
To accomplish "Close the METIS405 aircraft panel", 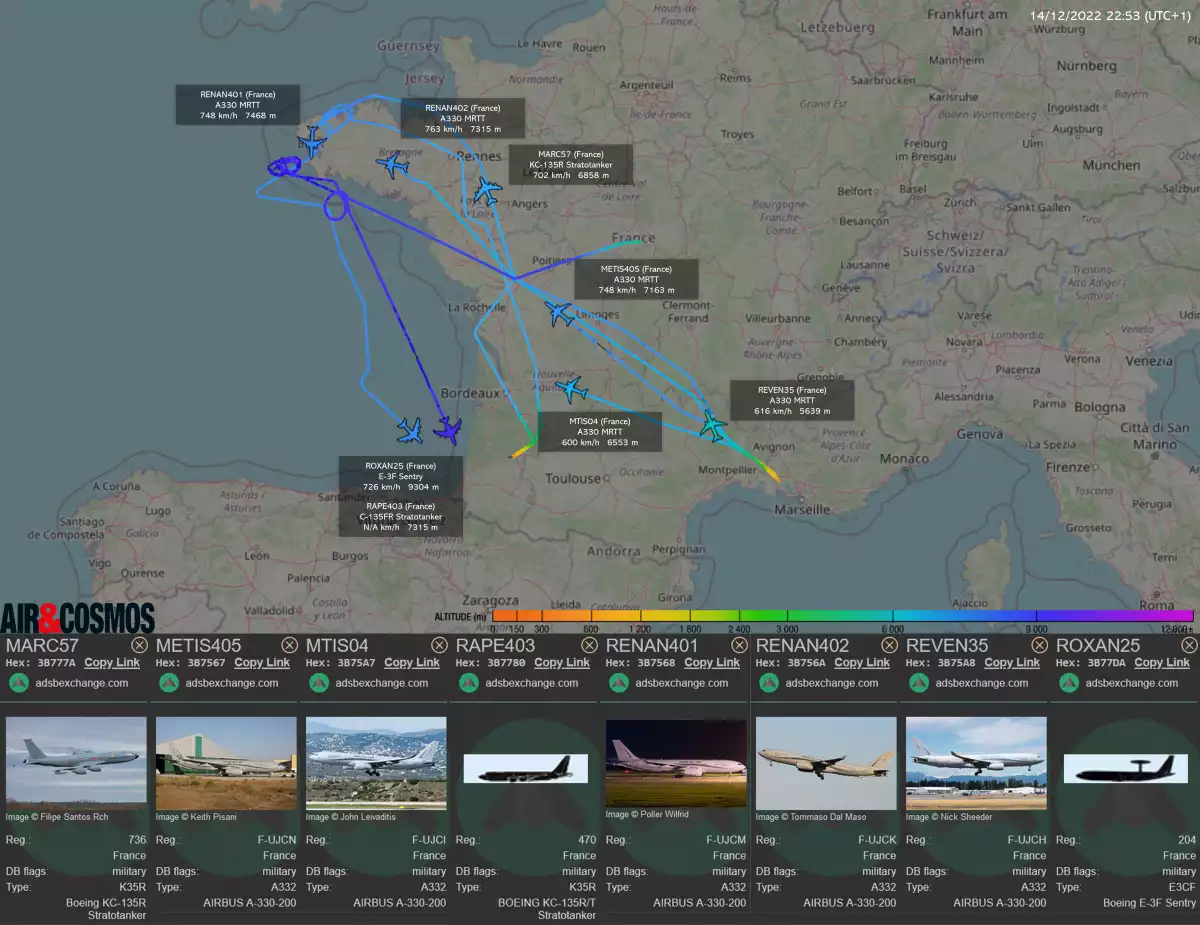I will click(289, 645).
